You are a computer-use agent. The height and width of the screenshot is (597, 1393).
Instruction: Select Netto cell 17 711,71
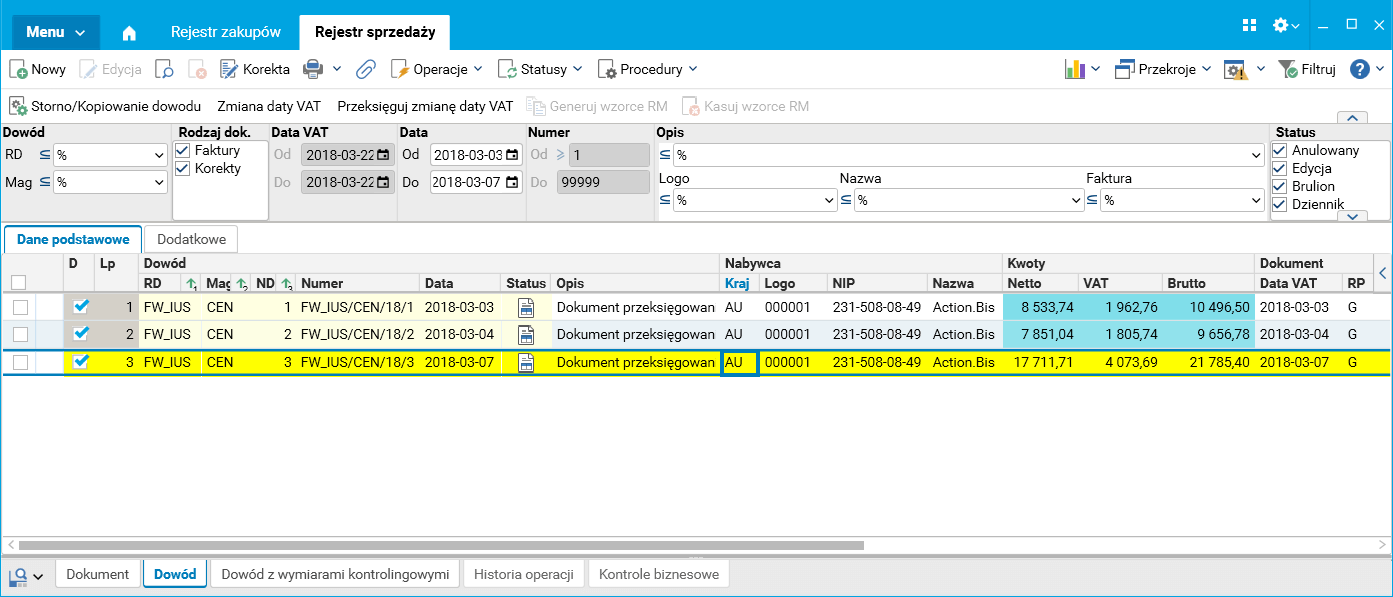pyautogui.click(x=1040, y=362)
